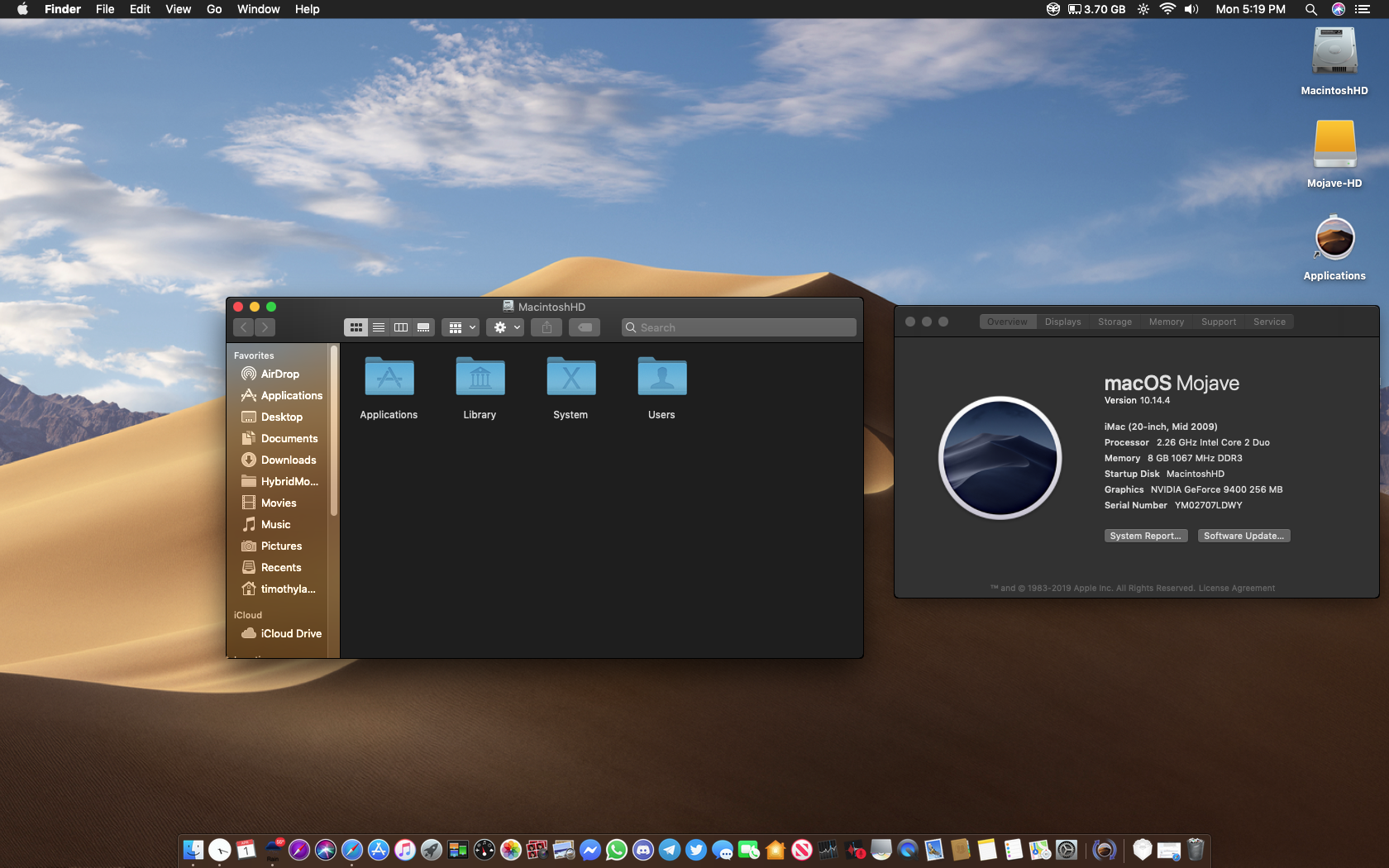Open the File menu
Image resolution: width=1389 pixels, height=868 pixels.
click(x=105, y=9)
